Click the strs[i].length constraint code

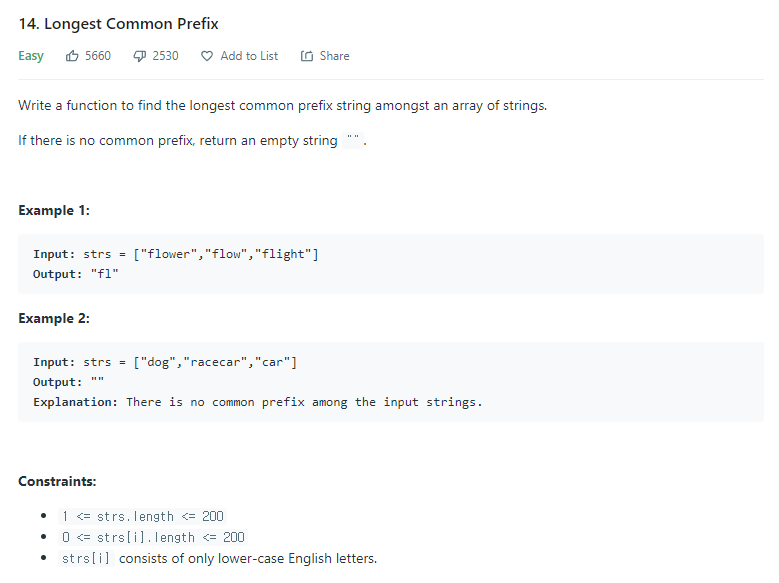(x=153, y=537)
